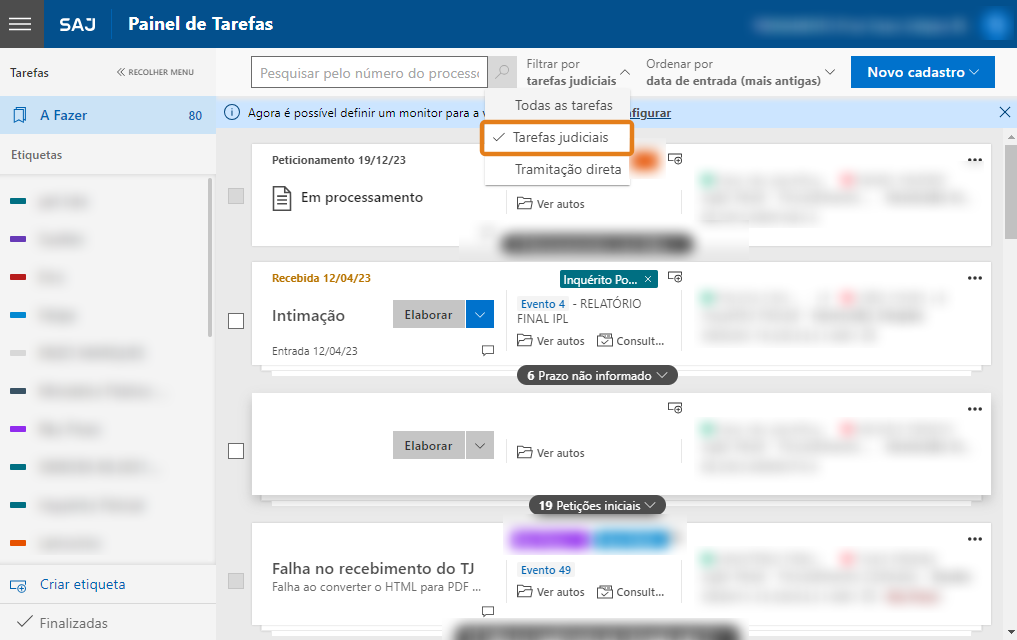
Task: Select Tramitação direta from filter menu
Action: pos(568,170)
